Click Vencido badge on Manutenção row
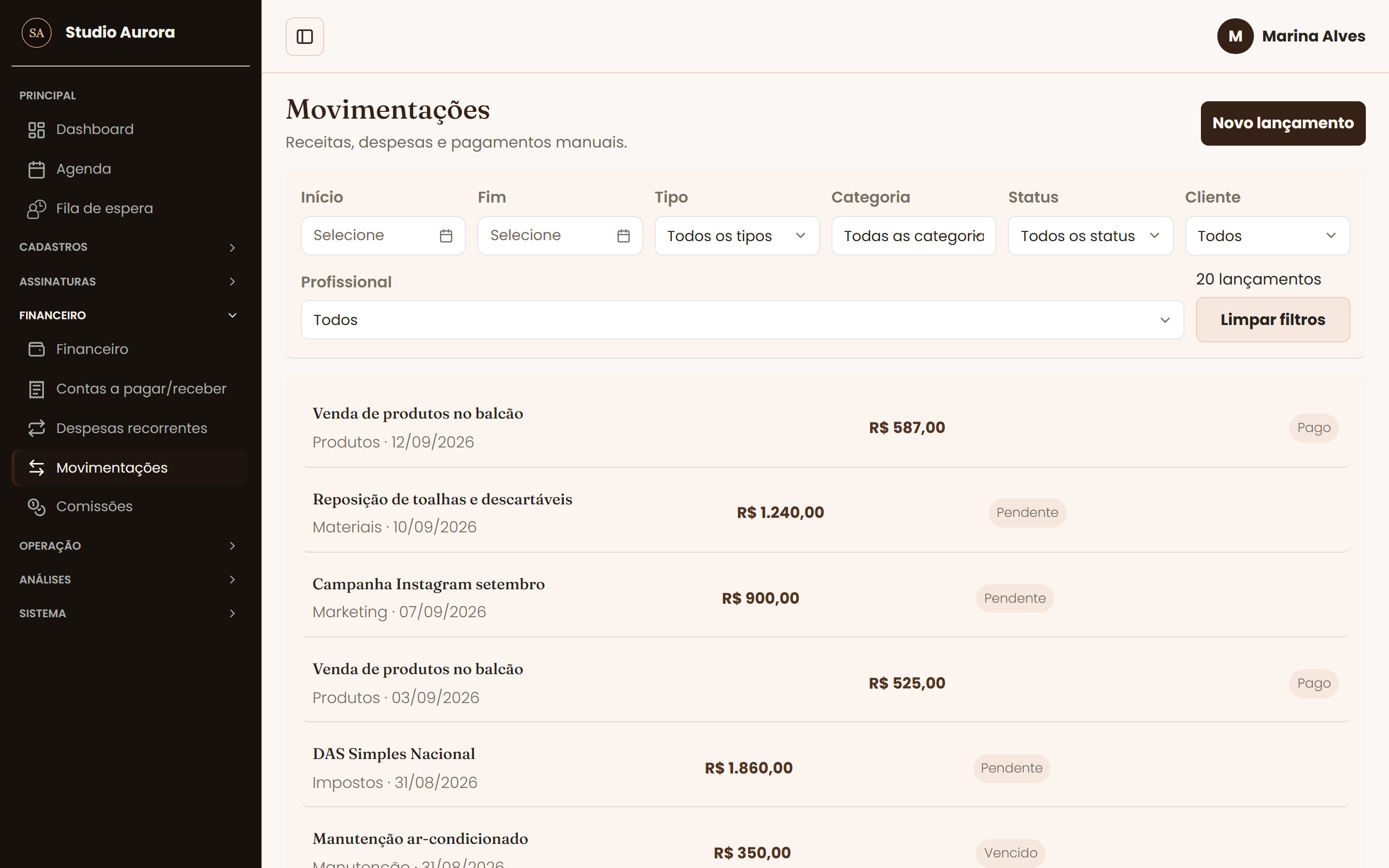1389x868 pixels. point(1010,854)
